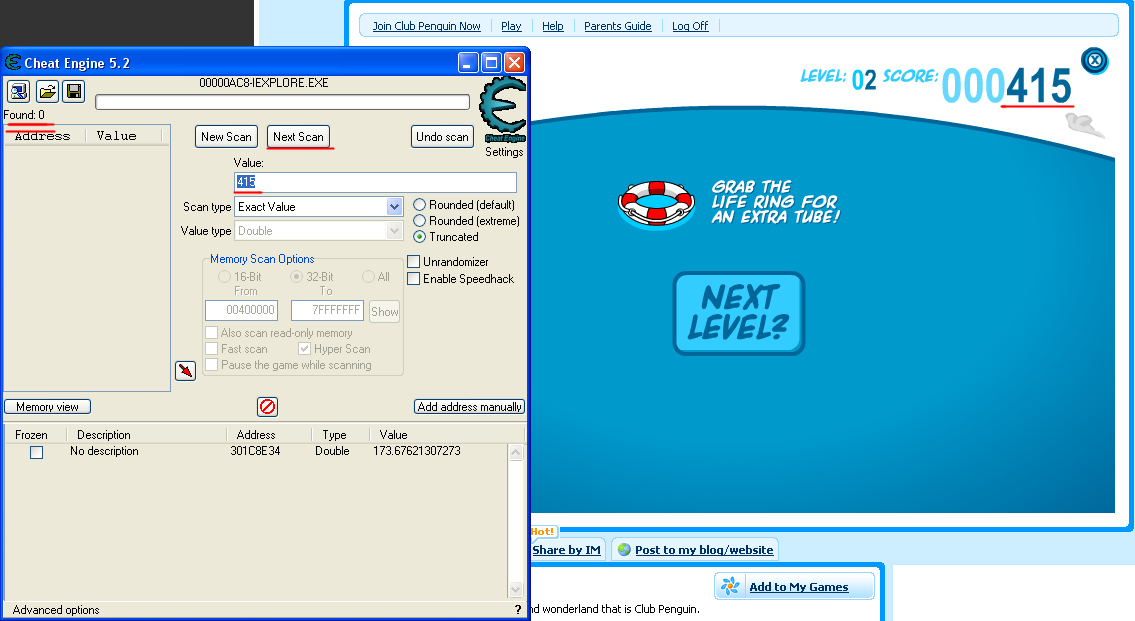The image size is (1135, 621).
Task: Expand the Scan type dropdown
Action: pyautogui.click(x=394, y=207)
